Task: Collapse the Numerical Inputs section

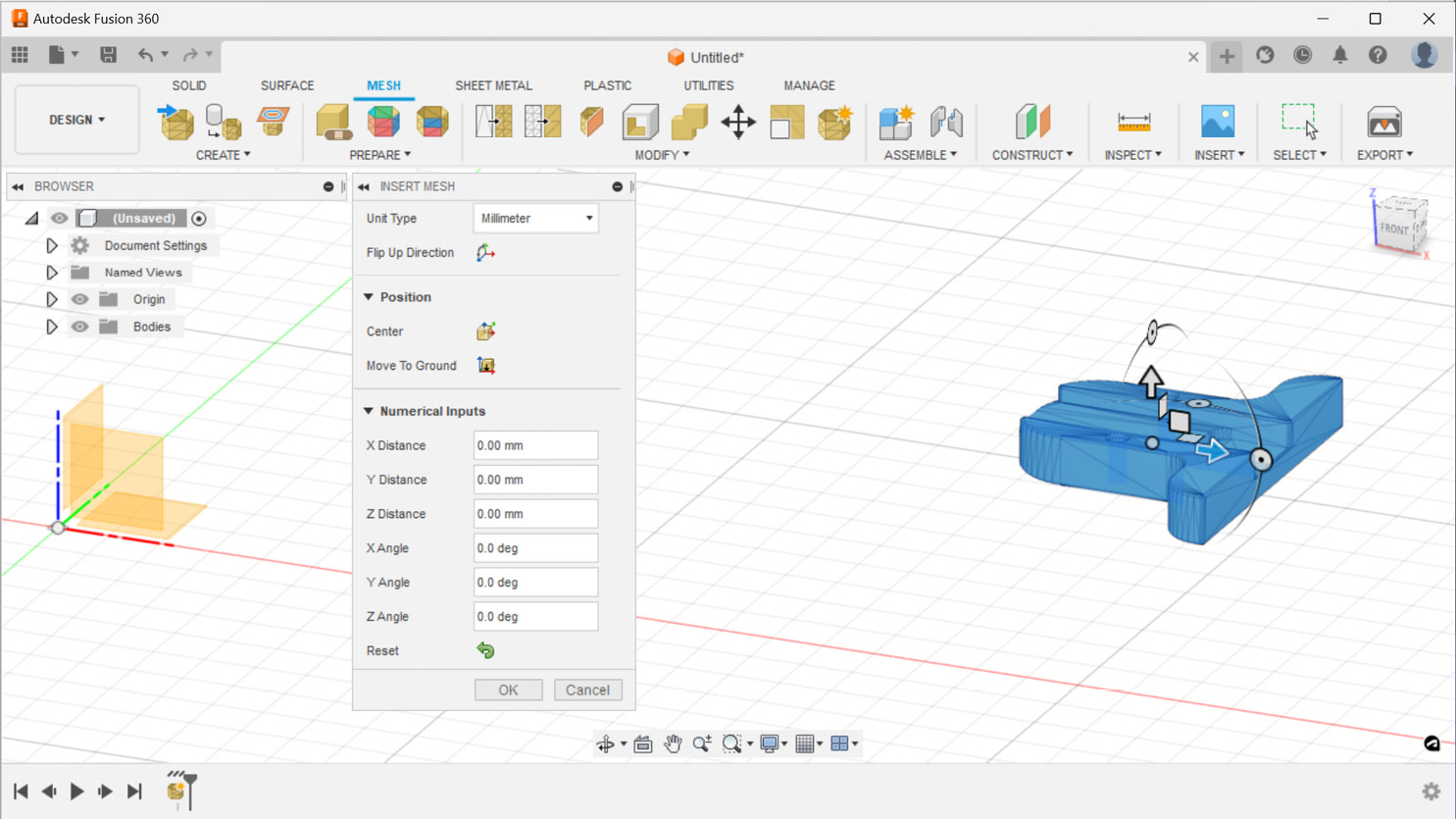Action: 369,411
